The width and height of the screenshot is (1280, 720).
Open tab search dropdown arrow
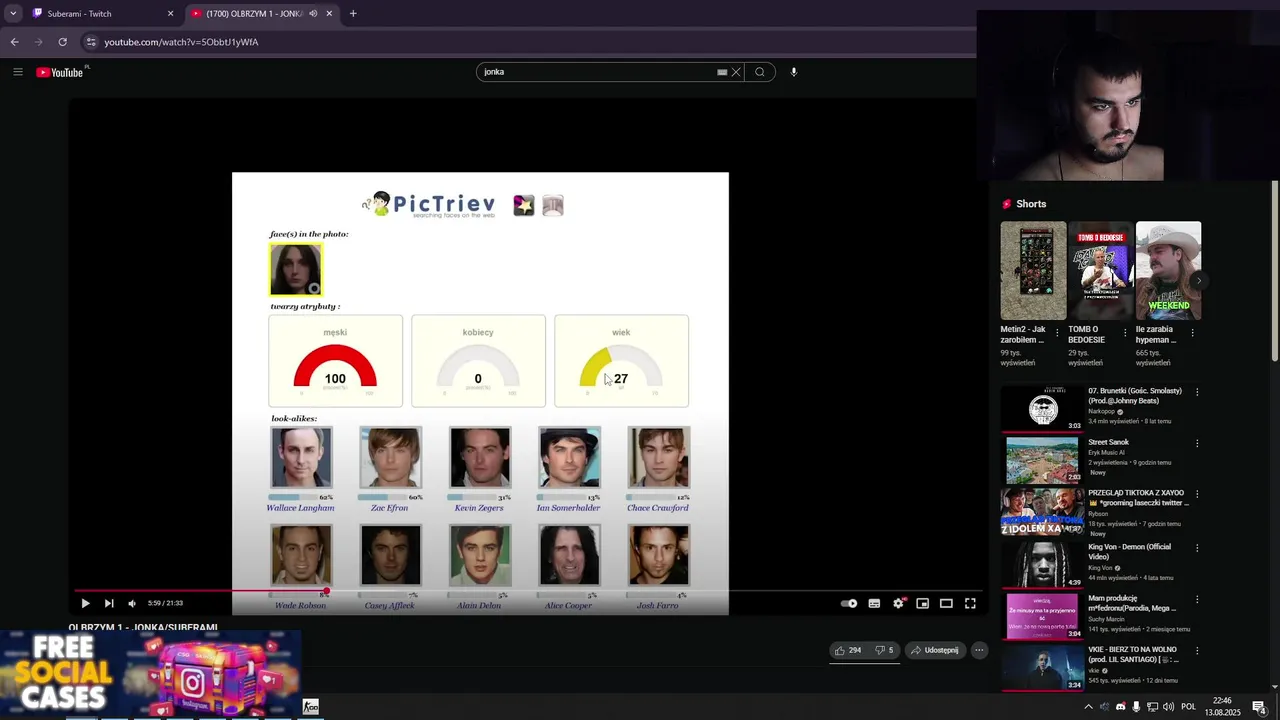coord(13,14)
